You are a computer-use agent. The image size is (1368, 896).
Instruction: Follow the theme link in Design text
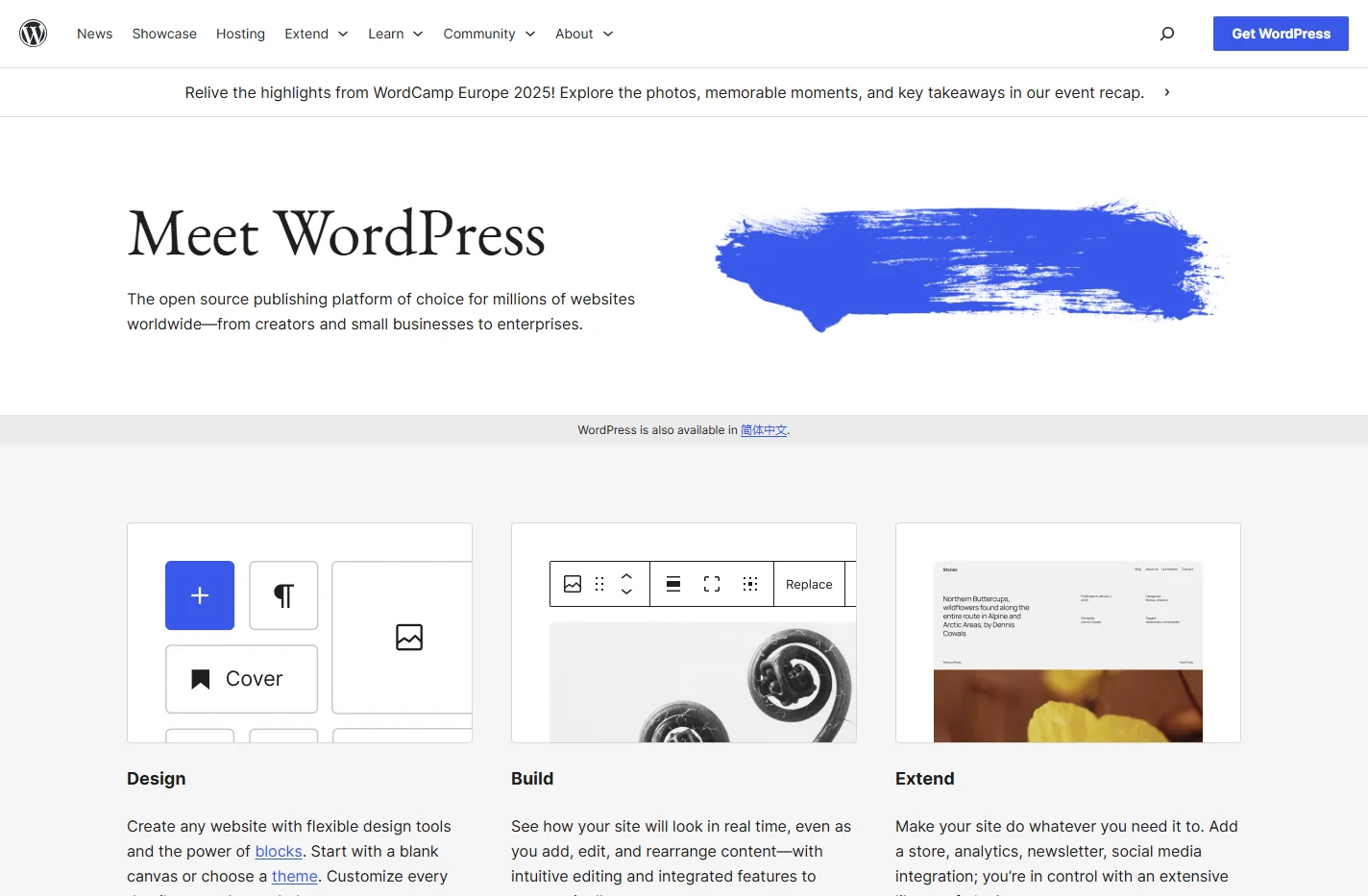295,876
